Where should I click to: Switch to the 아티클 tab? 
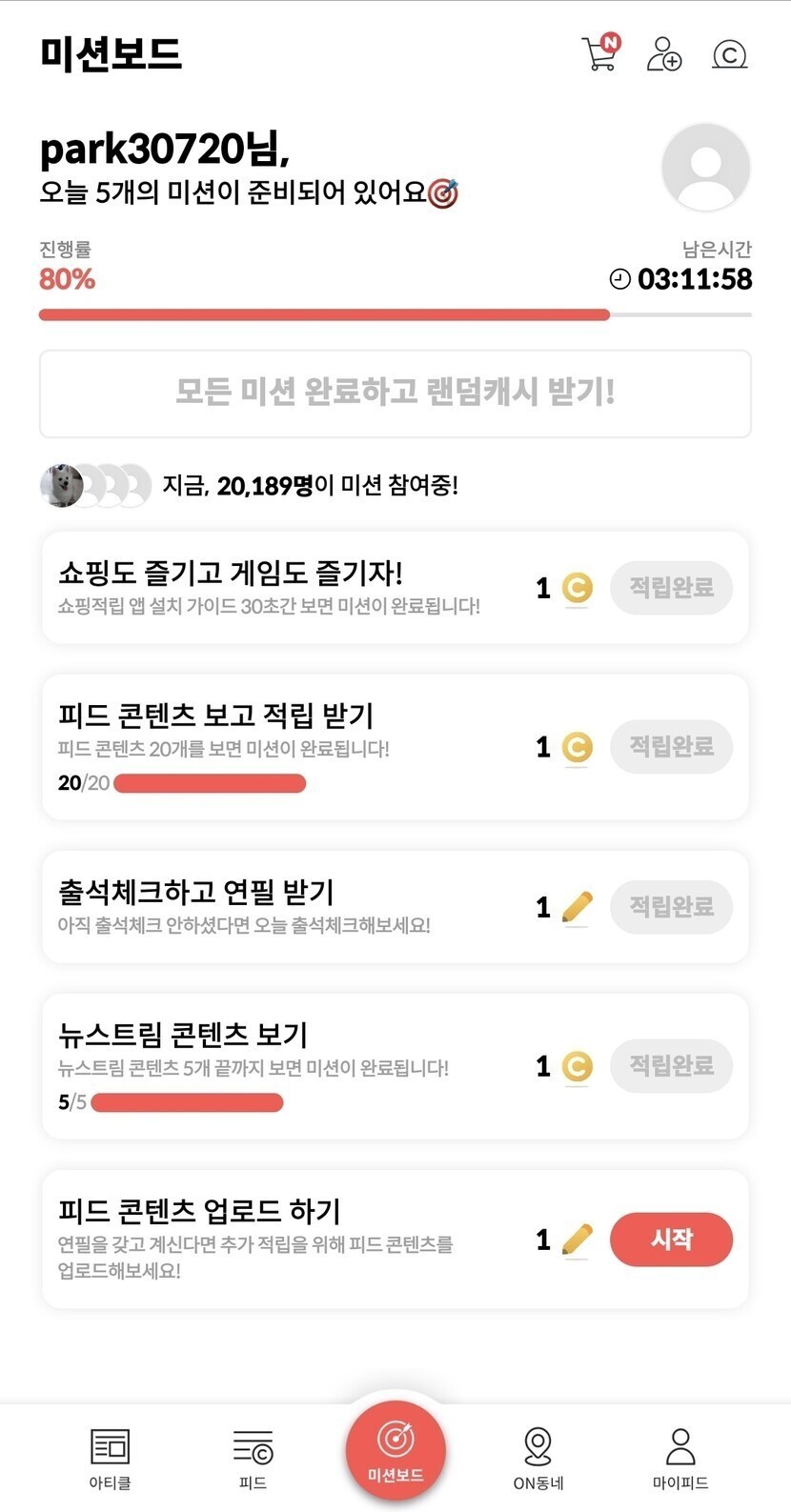click(110, 1458)
